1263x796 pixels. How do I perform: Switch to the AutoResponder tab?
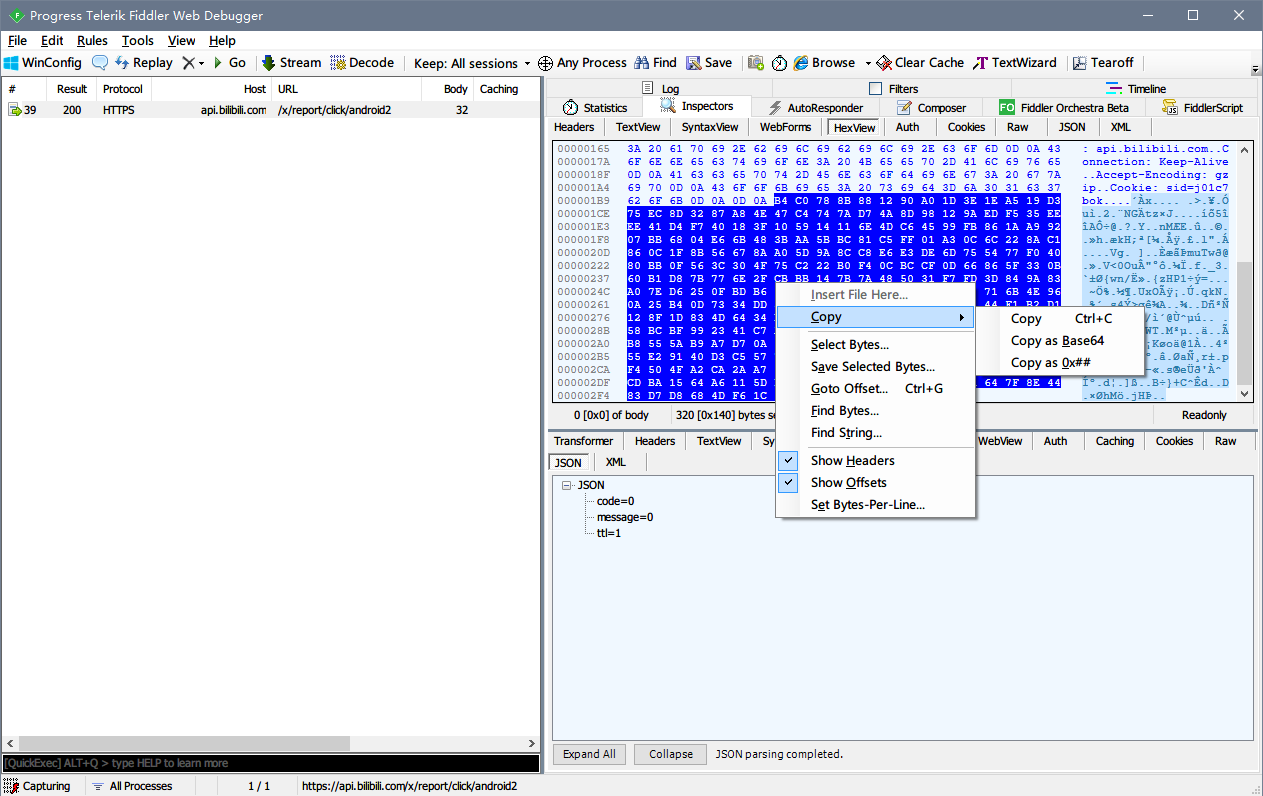point(815,108)
